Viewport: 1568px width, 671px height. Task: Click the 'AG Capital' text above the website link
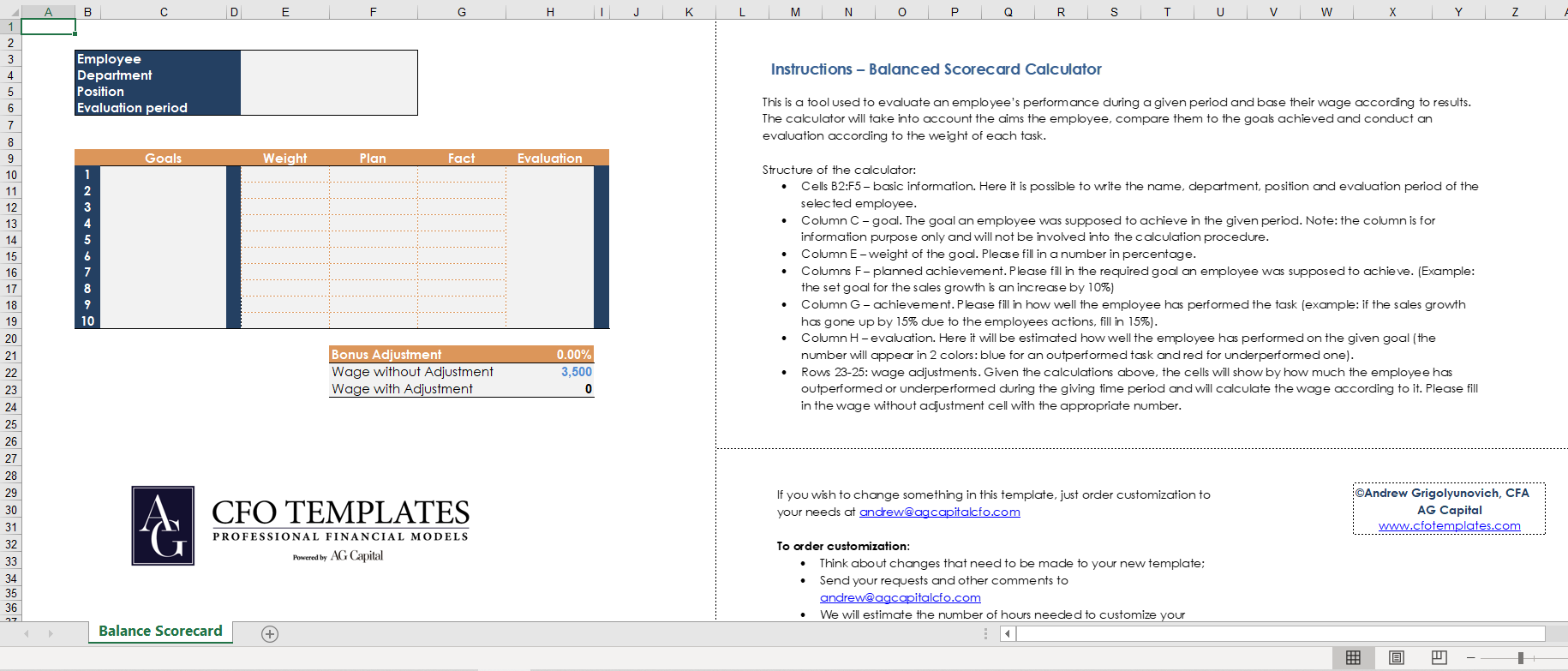pyautogui.click(x=1450, y=510)
